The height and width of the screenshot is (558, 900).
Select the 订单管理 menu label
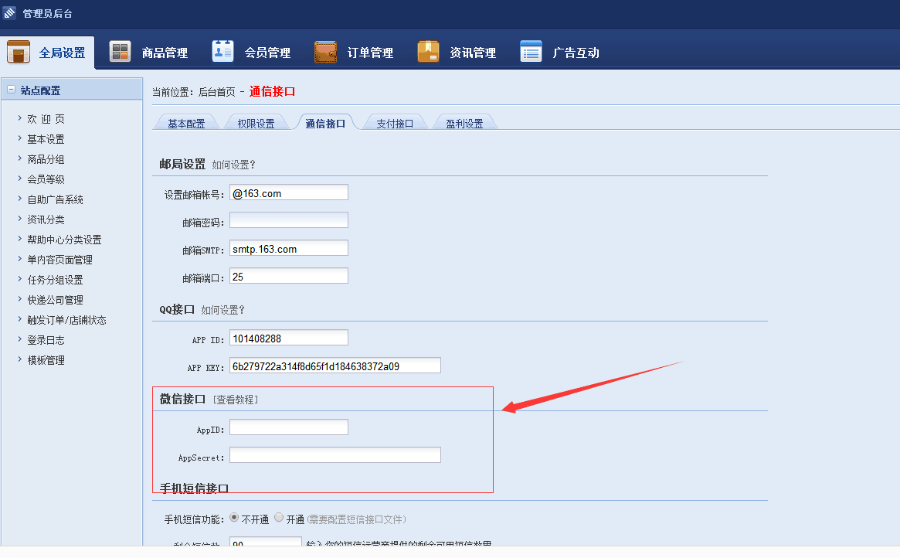click(x=370, y=53)
